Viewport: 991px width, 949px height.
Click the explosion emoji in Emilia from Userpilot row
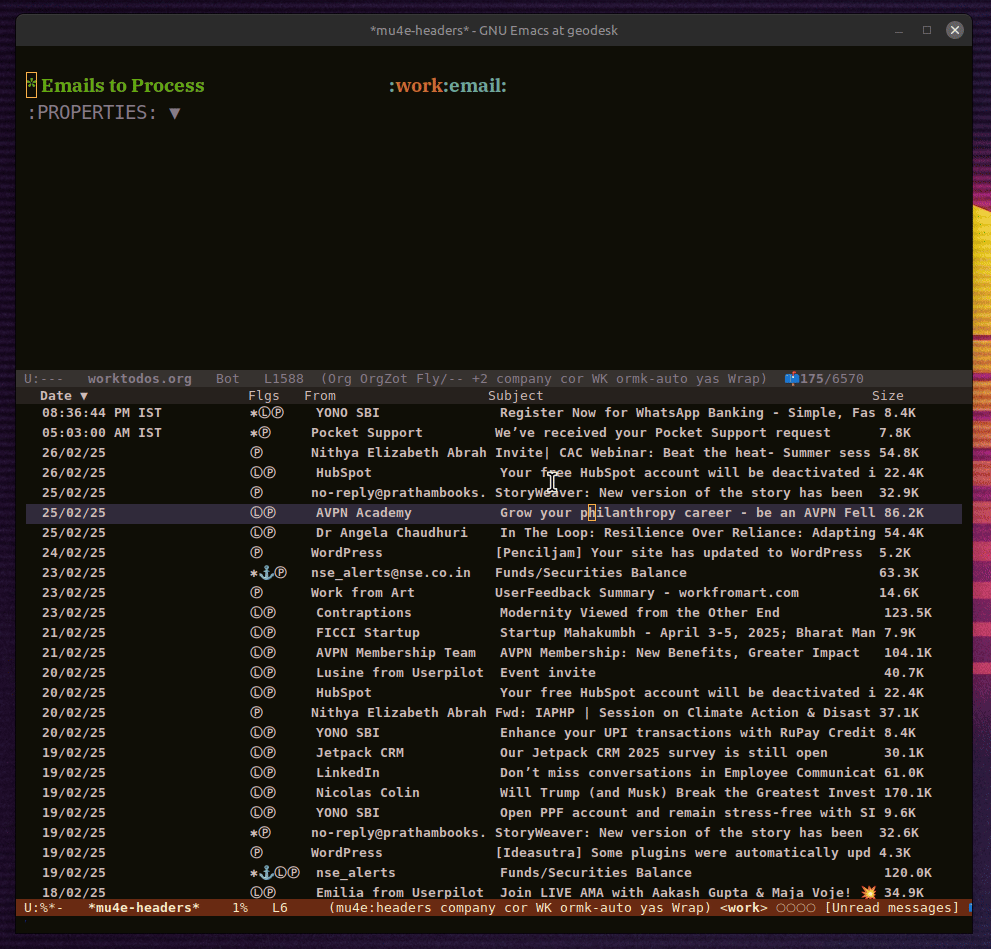868,892
